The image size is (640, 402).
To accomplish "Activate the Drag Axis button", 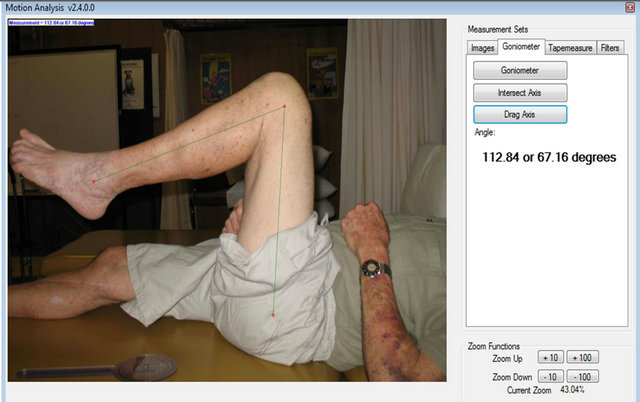I will point(519,114).
